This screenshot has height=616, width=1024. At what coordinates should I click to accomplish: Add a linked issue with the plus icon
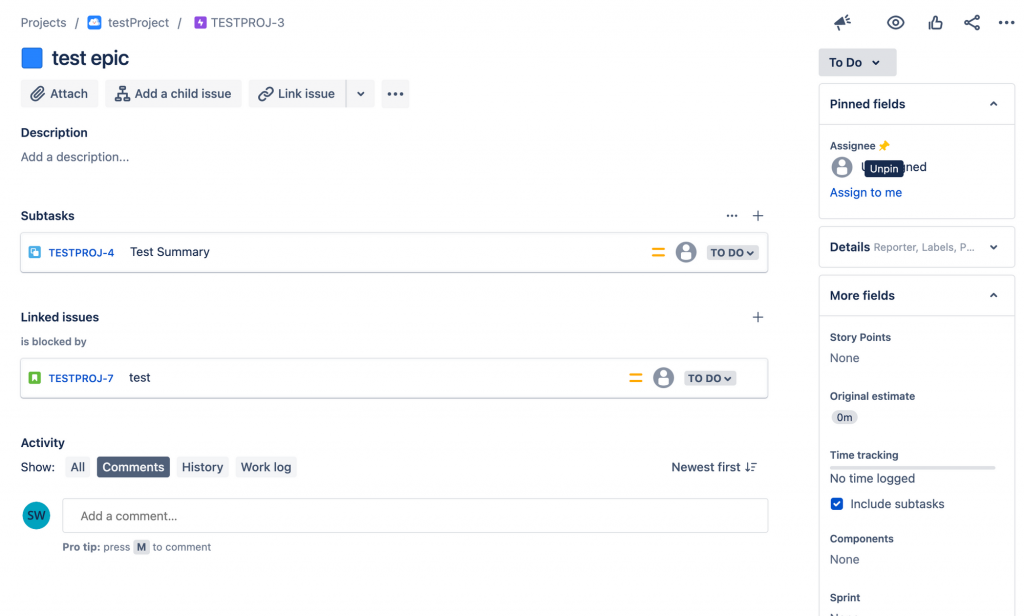coord(758,317)
